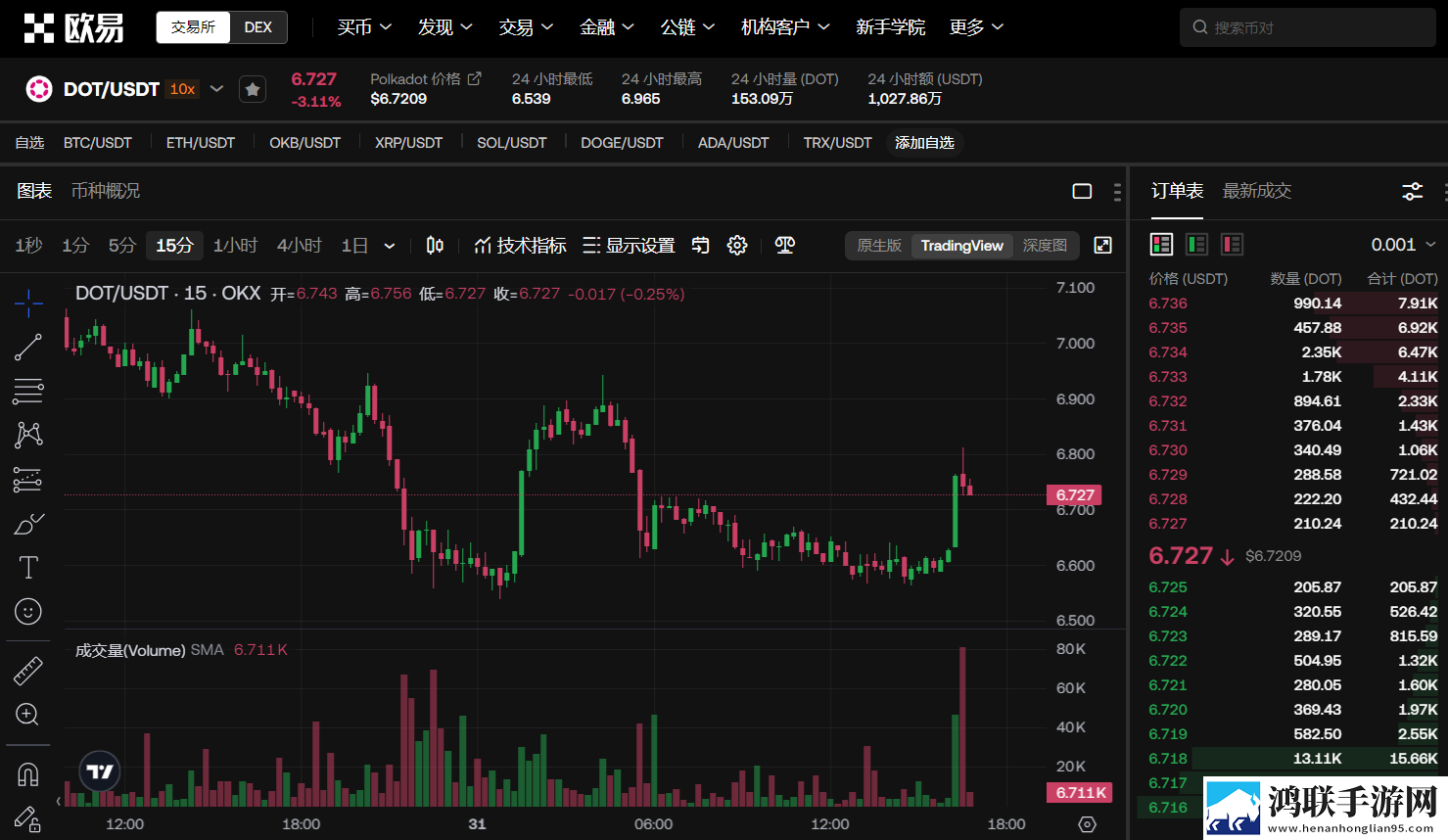Viewport: 1448px width, 840px height.
Task: Expand chart to fullscreen
Action: click(1103, 246)
